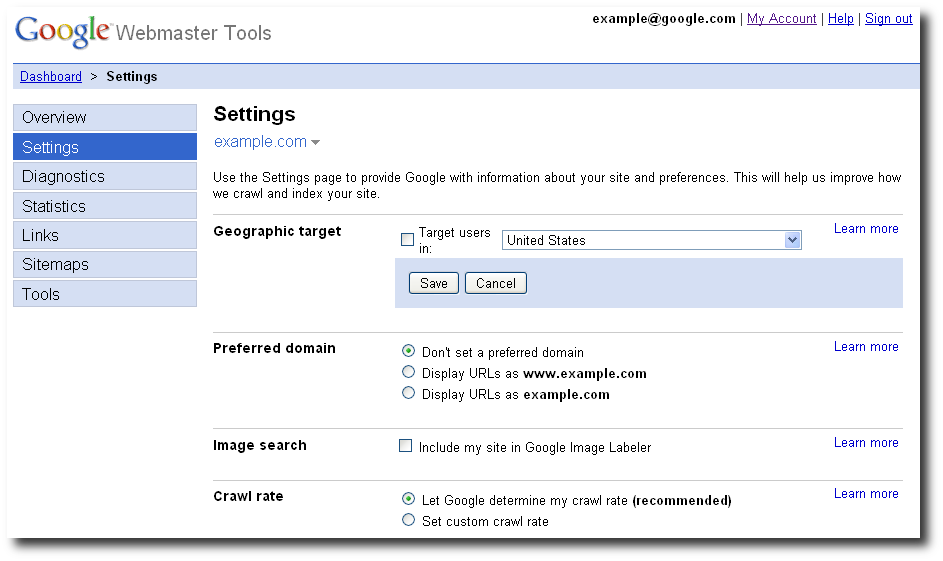This screenshot has height=561, width=943.
Task: Go to Diagnostics in sidebar
Action: [105, 176]
